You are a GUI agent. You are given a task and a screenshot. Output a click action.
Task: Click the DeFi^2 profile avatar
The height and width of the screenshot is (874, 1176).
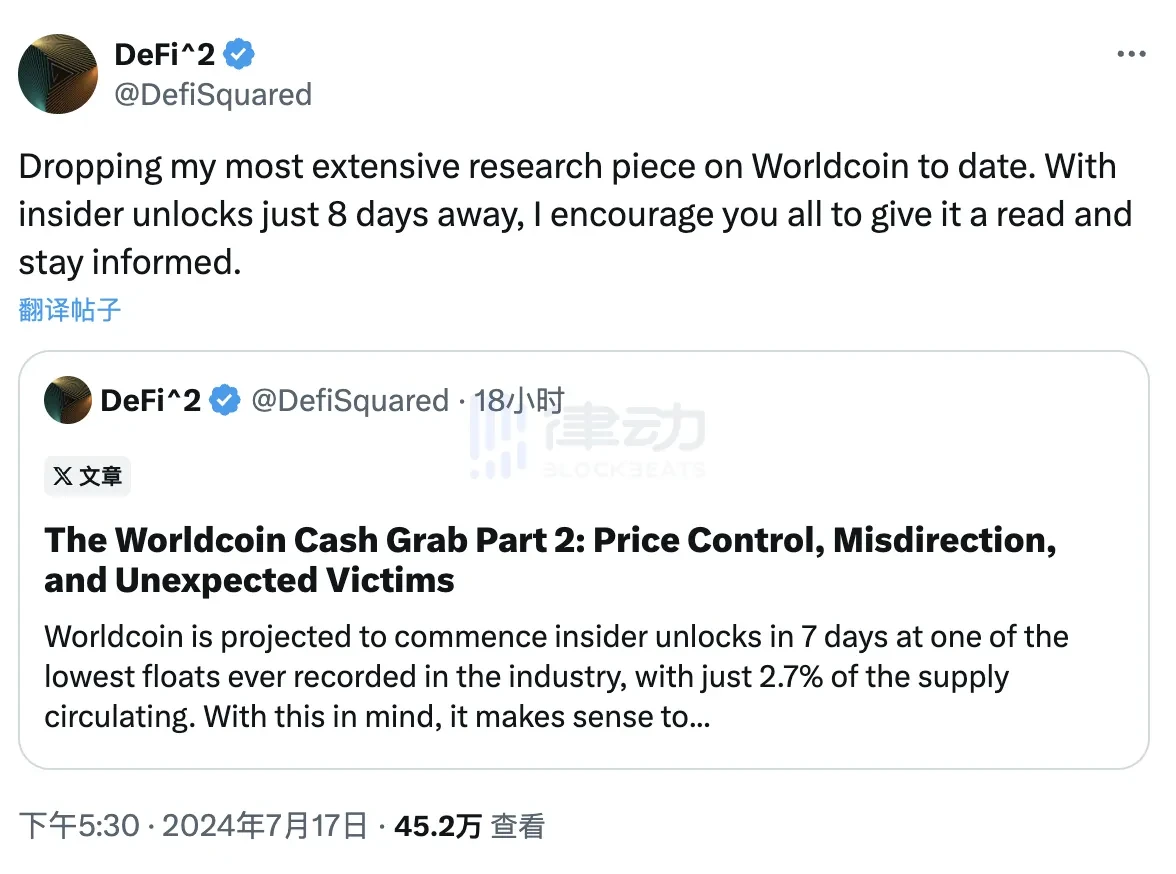57,74
